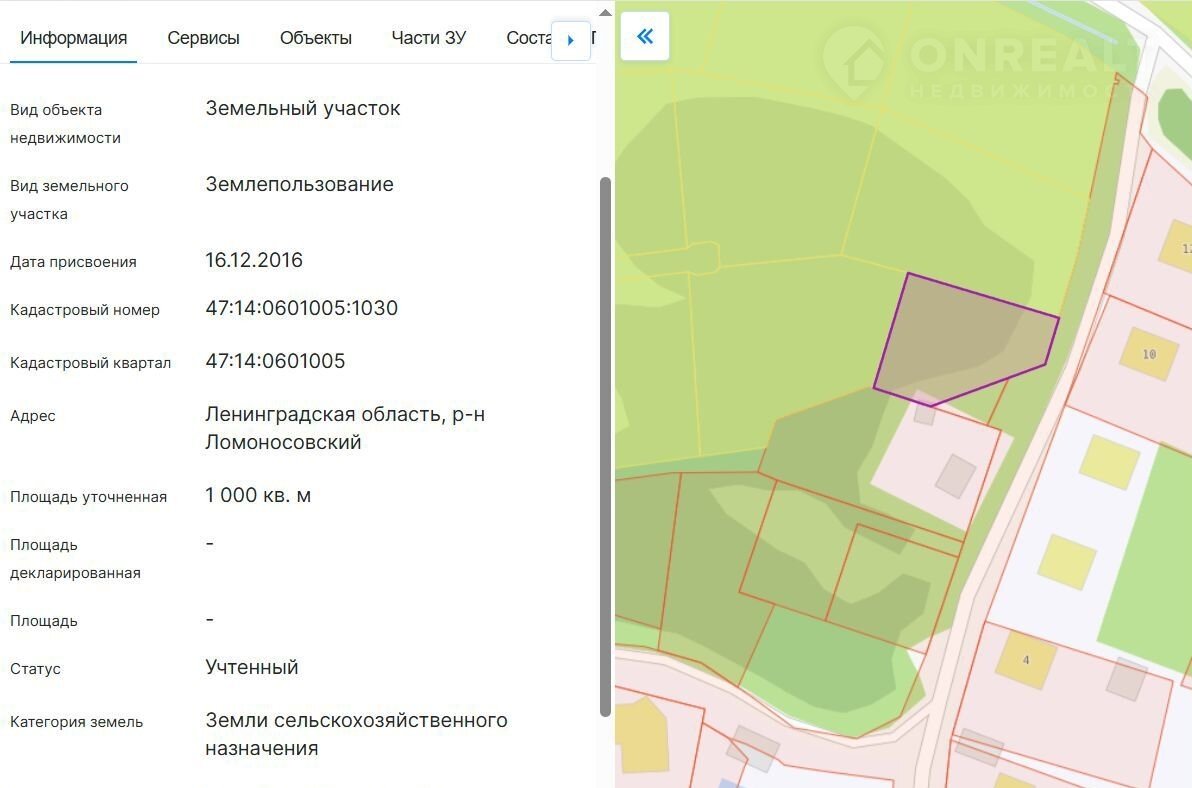Click building number 12 at the map edge

1177,248
